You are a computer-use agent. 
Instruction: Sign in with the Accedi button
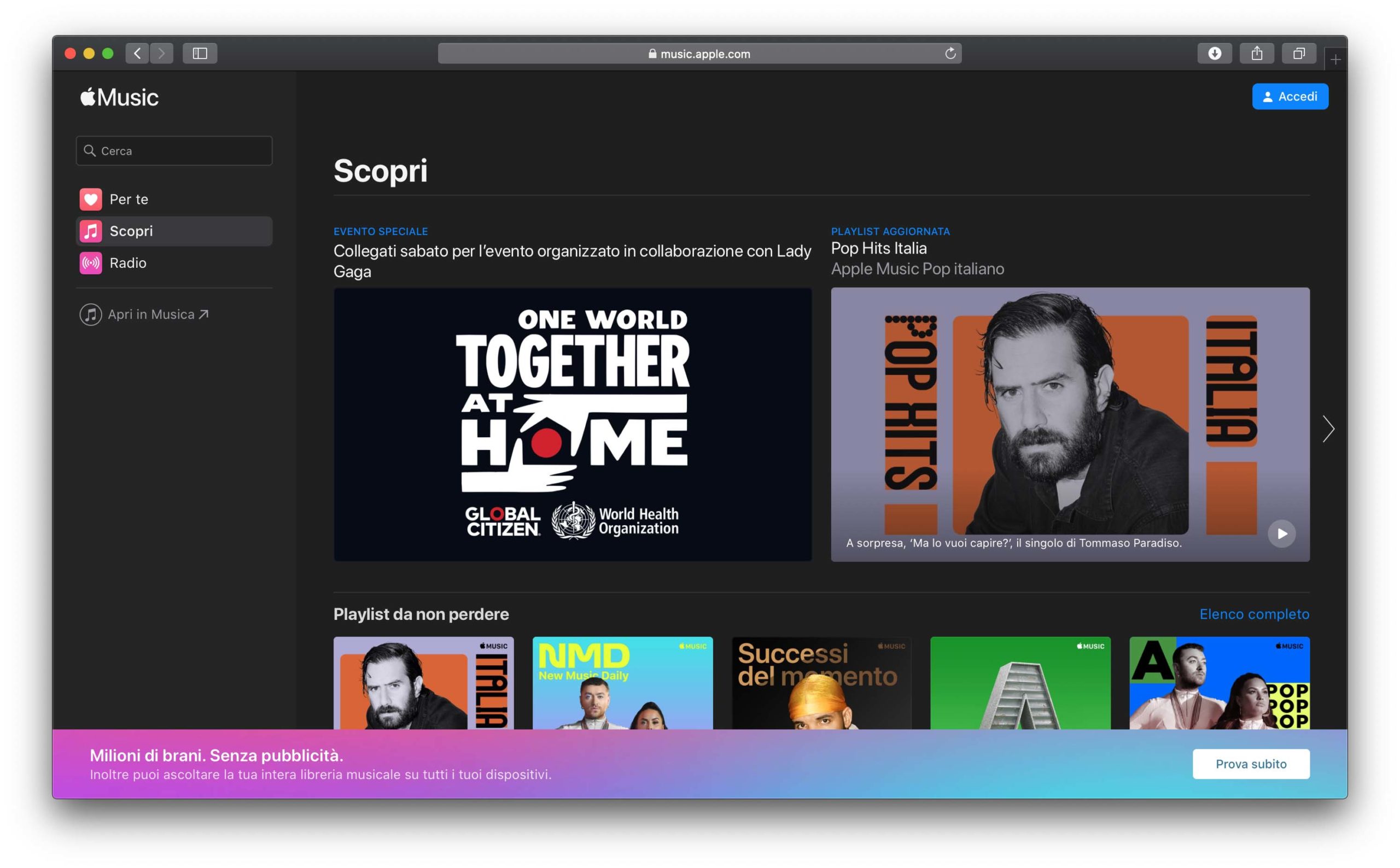click(1290, 96)
